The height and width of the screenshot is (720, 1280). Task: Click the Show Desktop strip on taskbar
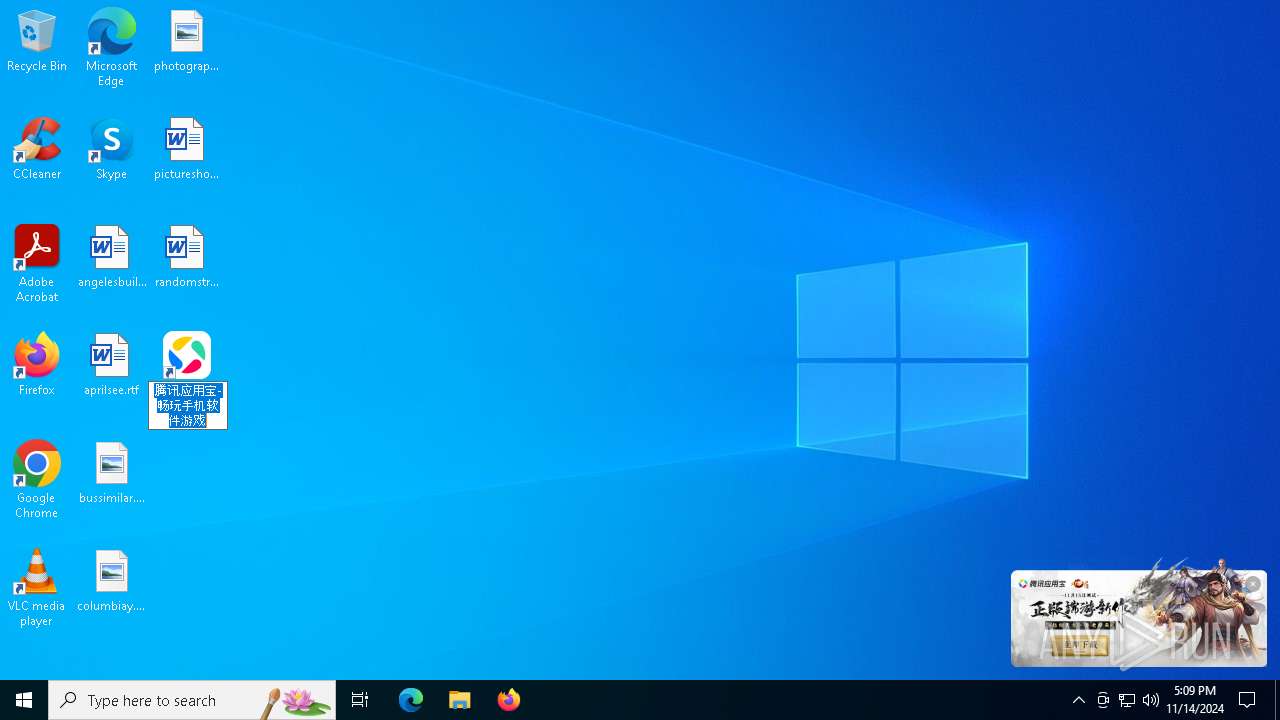pos(1277,700)
